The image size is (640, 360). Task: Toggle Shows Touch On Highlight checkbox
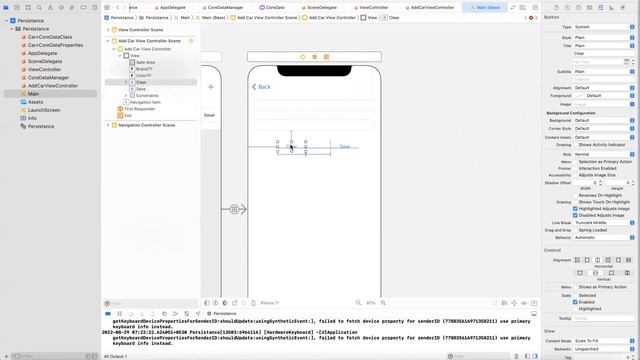point(575,202)
